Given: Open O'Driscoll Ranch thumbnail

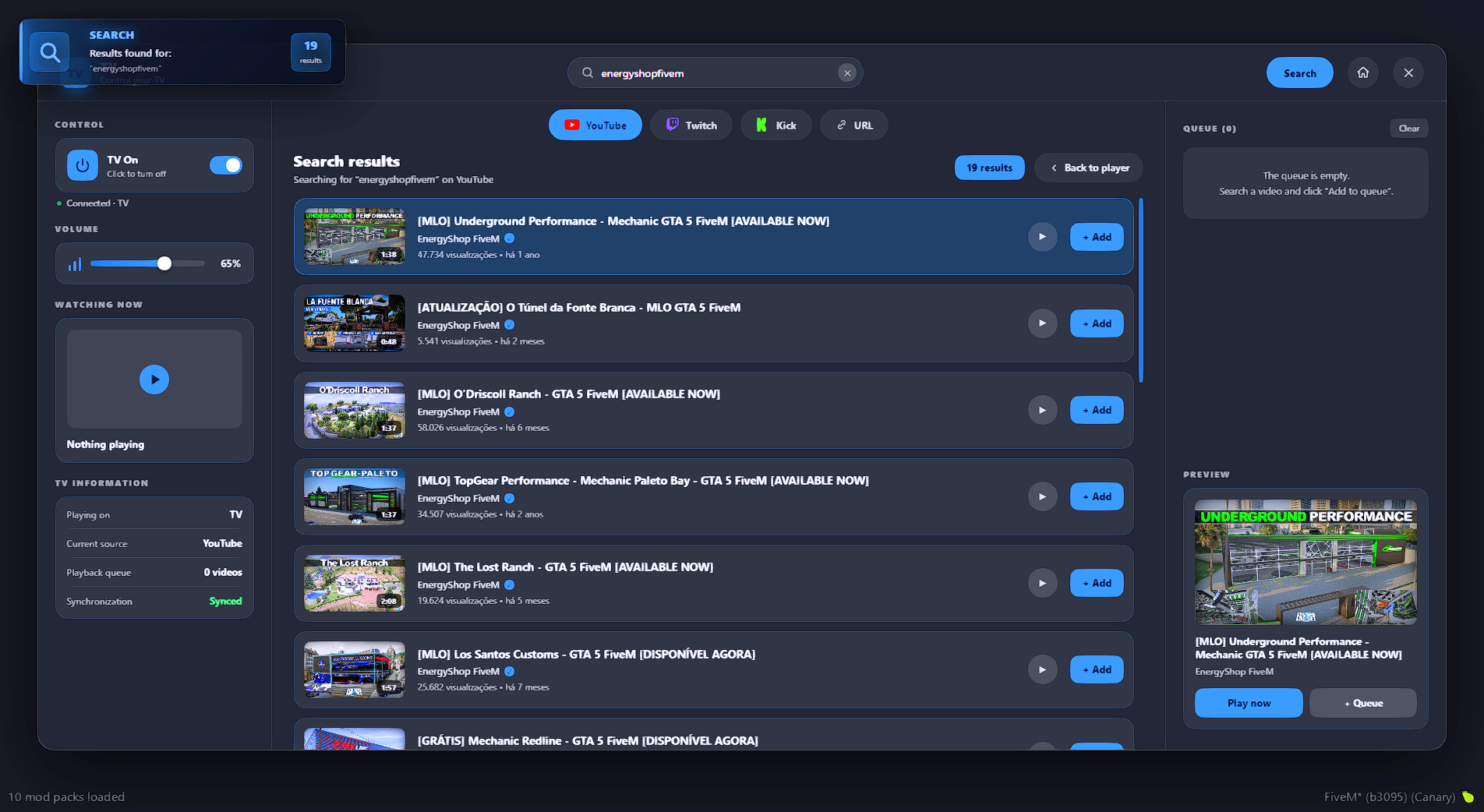Looking at the screenshot, I should tap(355, 410).
